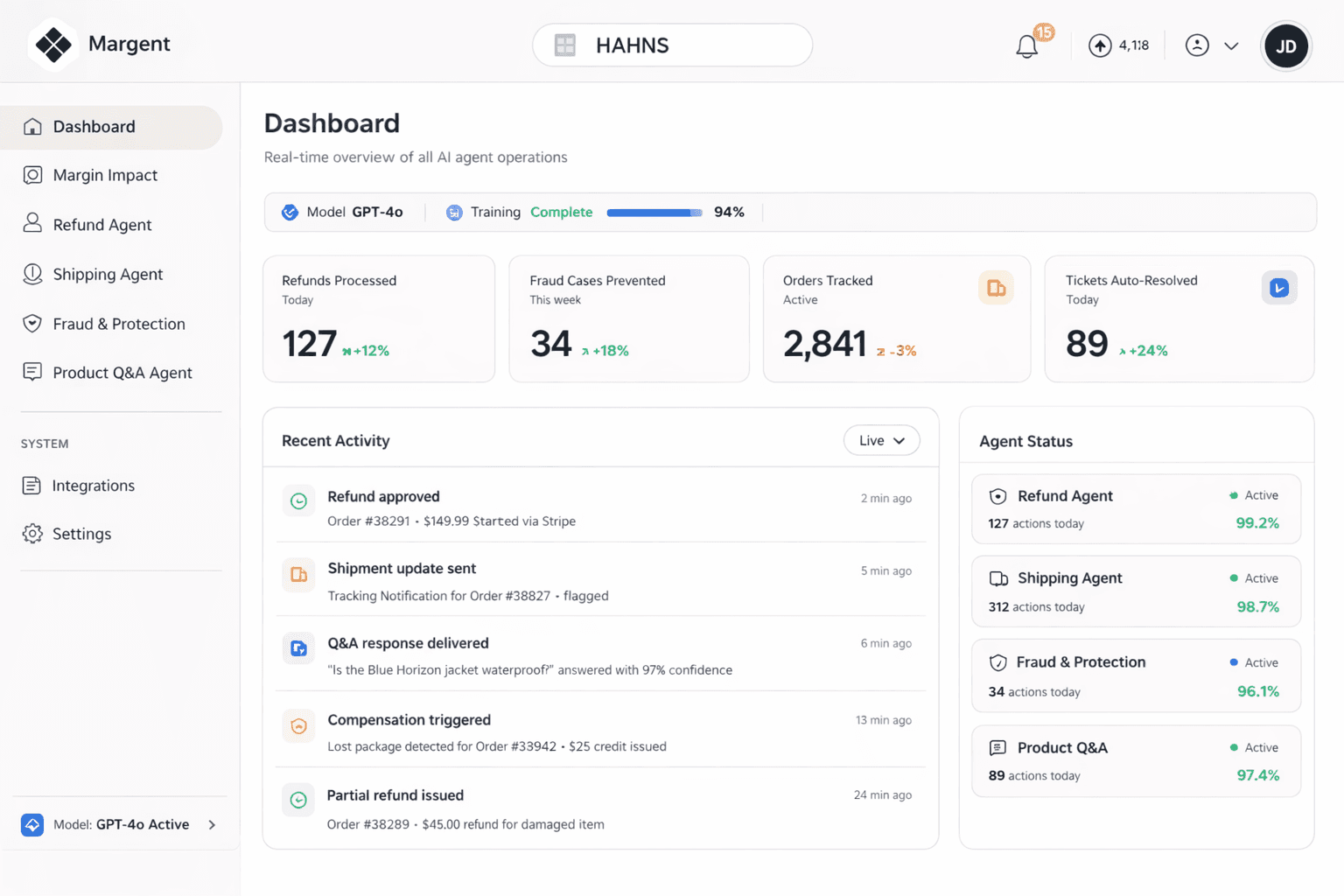Expand the Model GPT-4o Active footer item
The height and width of the screenshot is (896, 1344).
tap(120, 824)
